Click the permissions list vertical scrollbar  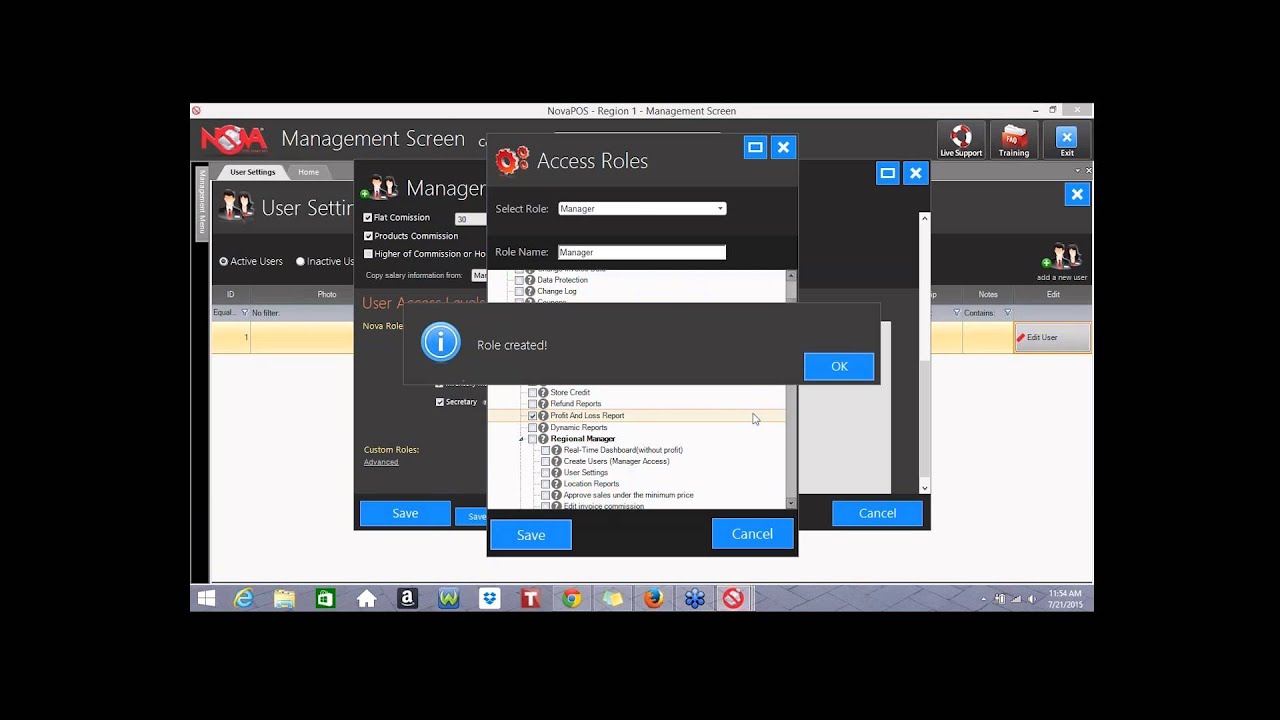[791, 389]
